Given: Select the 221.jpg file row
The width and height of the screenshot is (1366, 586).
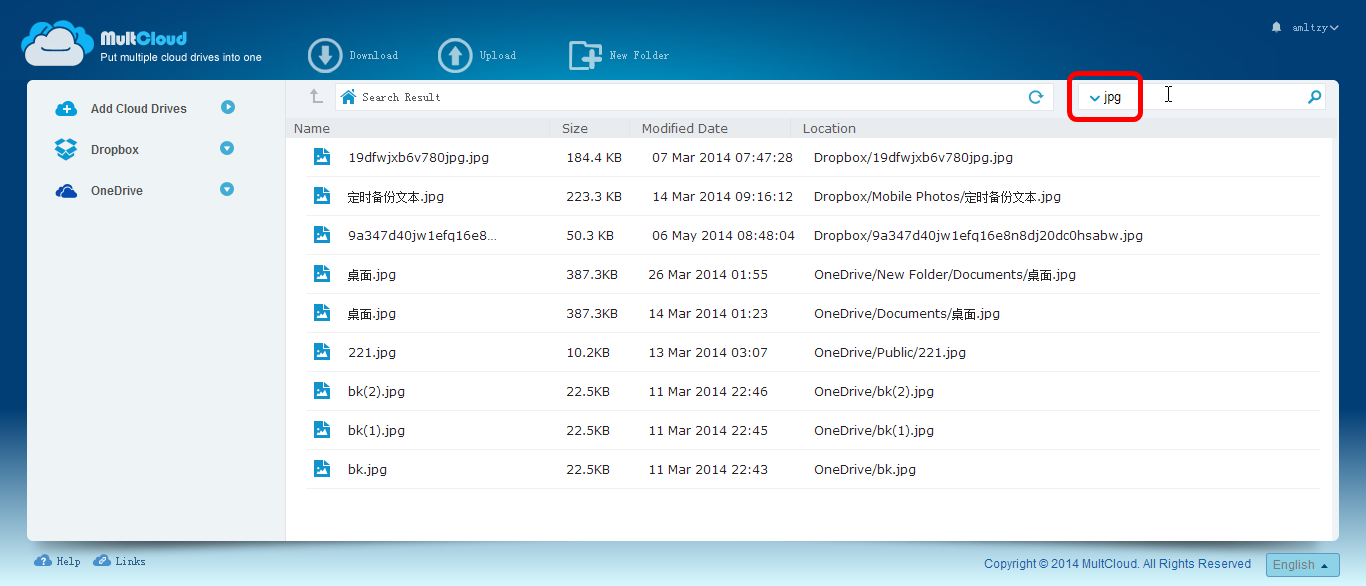Looking at the screenshot, I should tap(372, 352).
